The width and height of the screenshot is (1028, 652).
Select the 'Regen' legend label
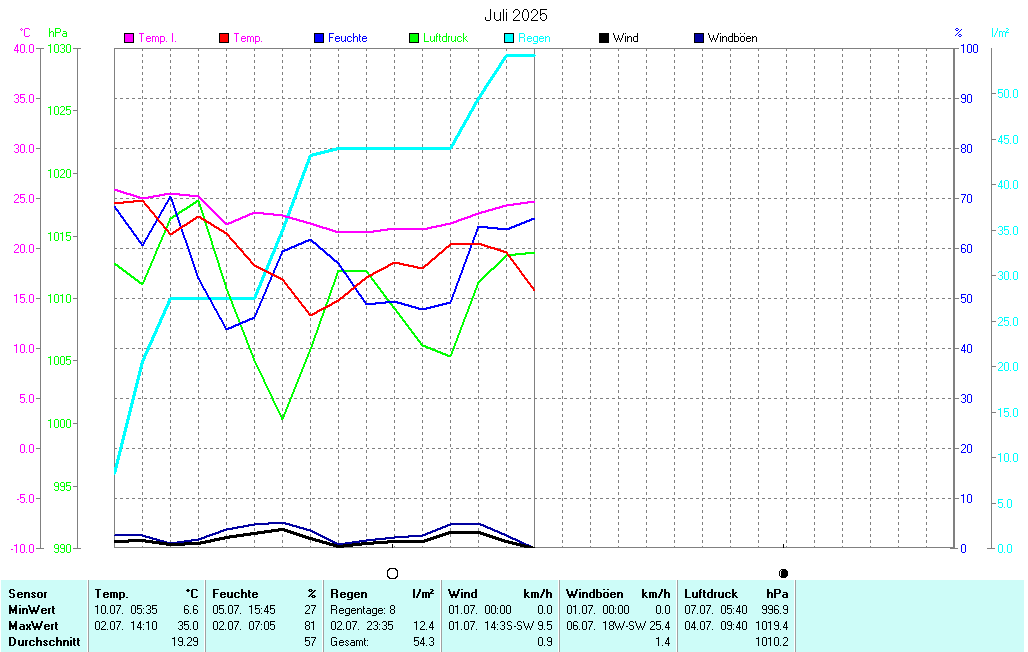tap(534, 38)
